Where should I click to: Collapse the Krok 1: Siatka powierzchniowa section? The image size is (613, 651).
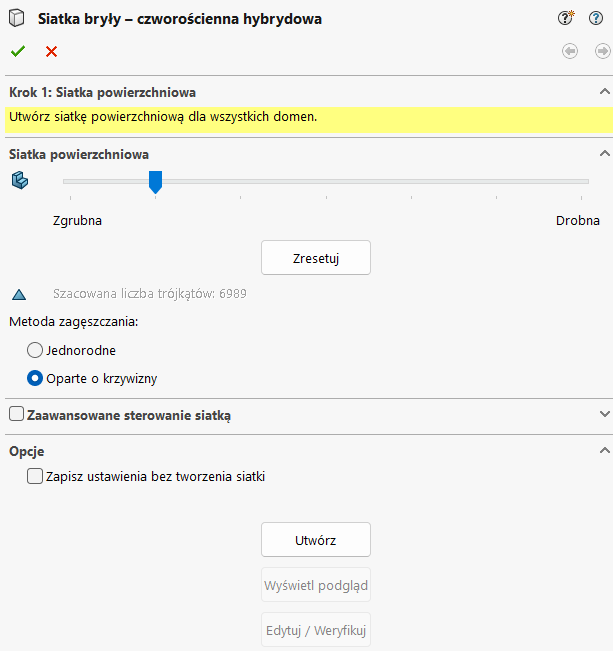pos(603,92)
